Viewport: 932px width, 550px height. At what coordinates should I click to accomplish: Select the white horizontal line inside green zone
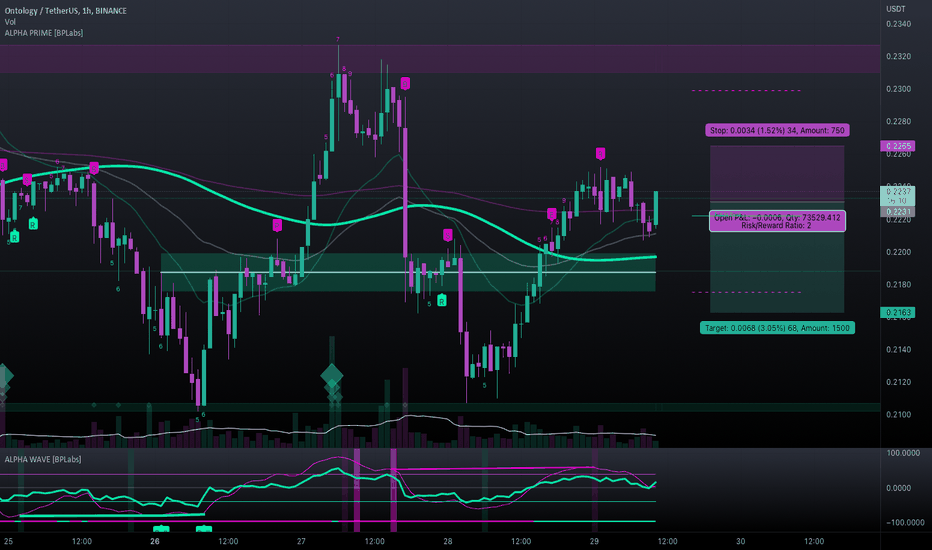pyautogui.click(x=408, y=272)
